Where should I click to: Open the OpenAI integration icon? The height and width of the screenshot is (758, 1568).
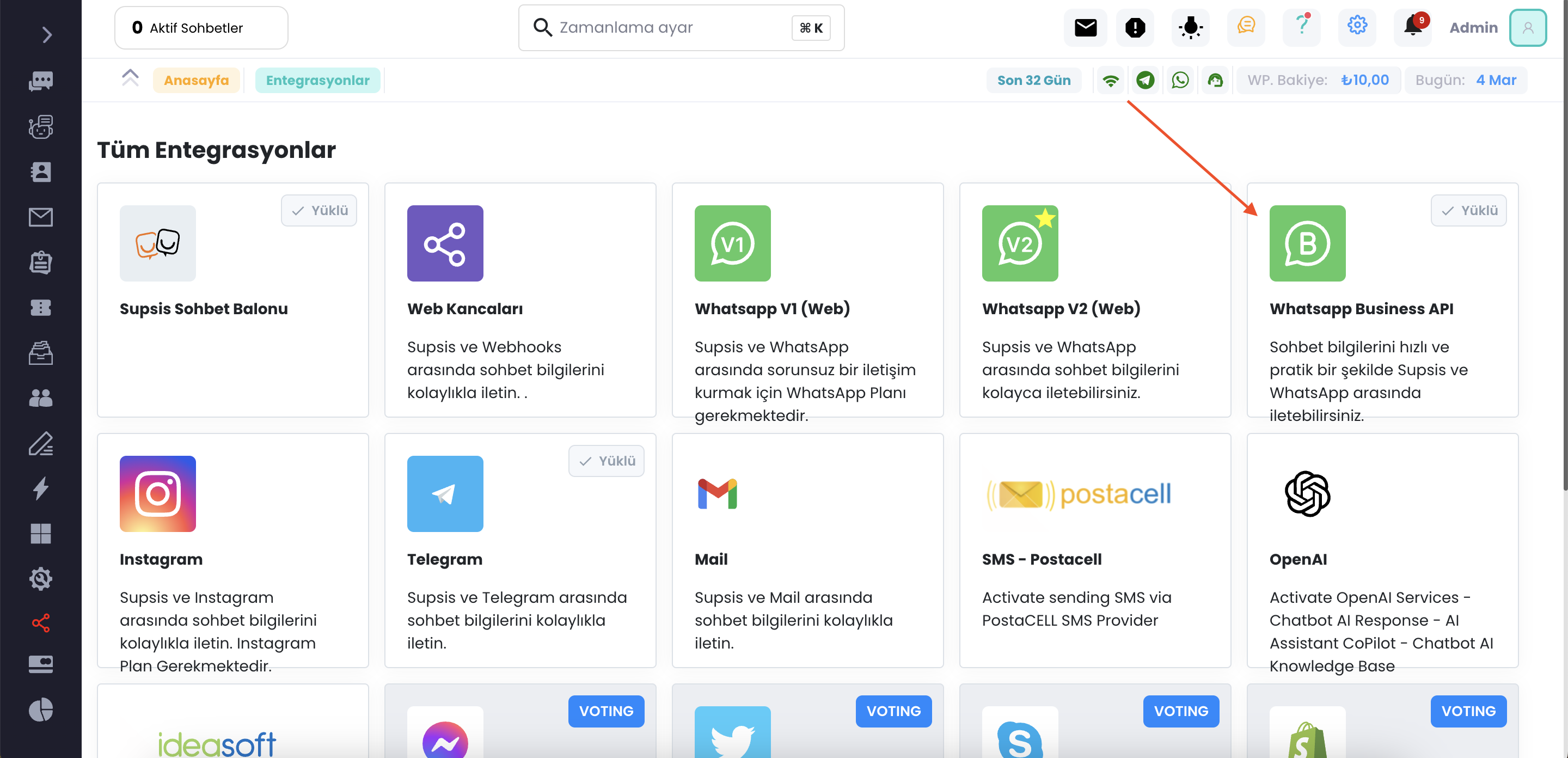coord(1307,493)
